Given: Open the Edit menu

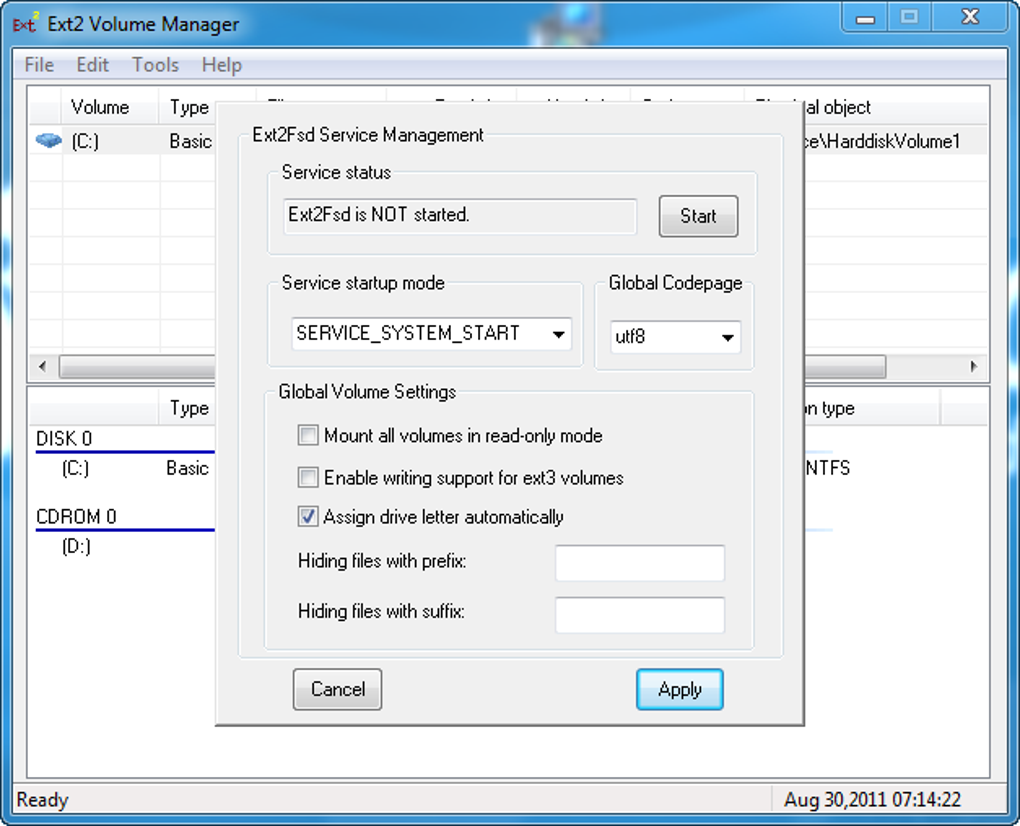Looking at the screenshot, I should [x=92, y=65].
